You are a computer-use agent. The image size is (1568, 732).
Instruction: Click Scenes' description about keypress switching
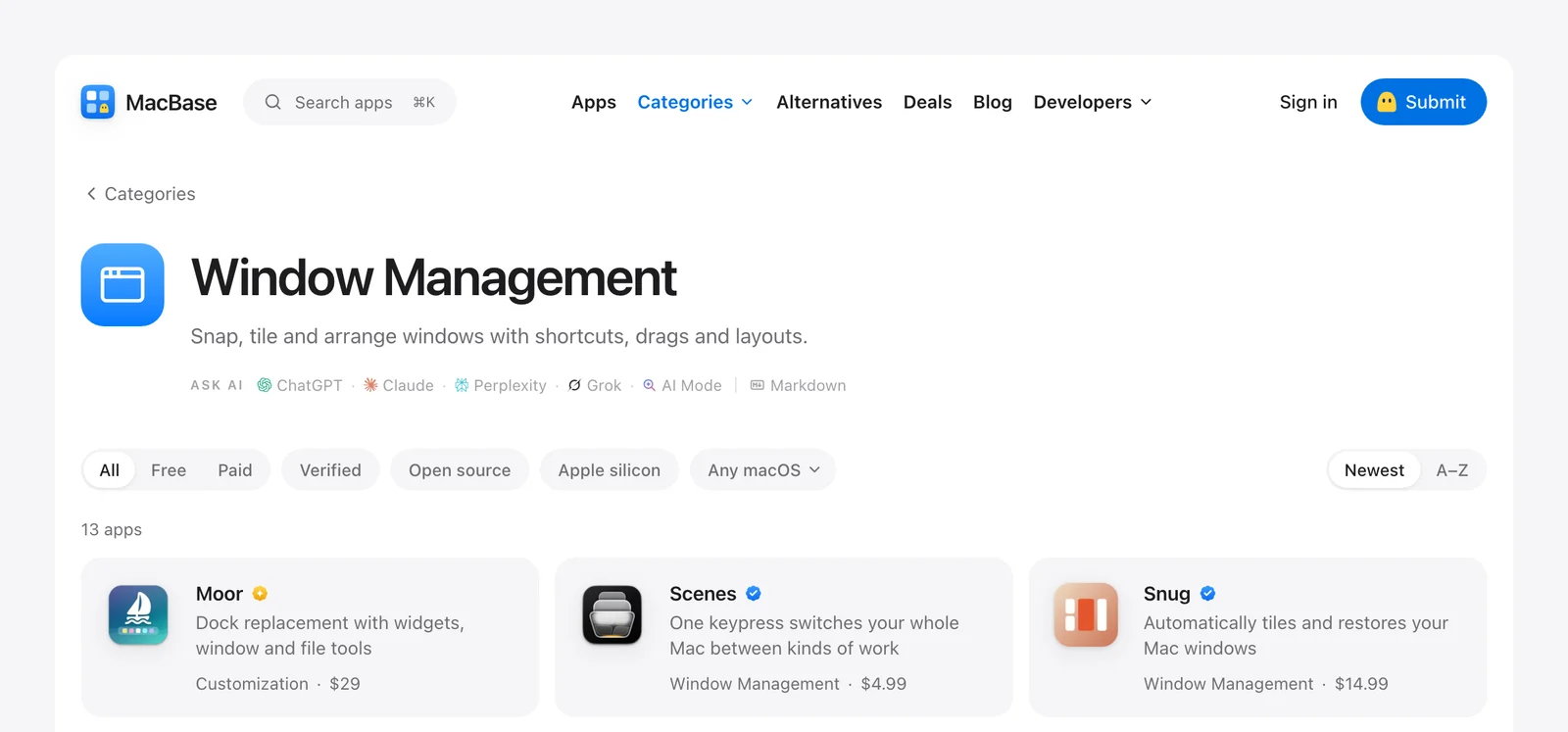pos(814,635)
